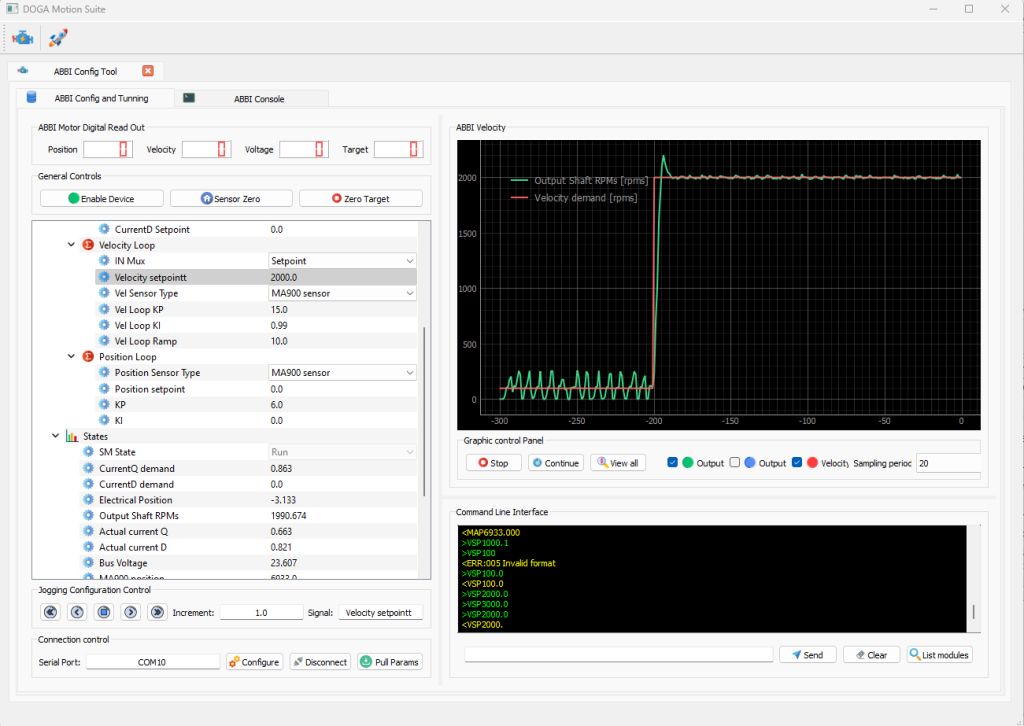Select the CurrentQ demand row
The width and height of the screenshot is (1024, 726).
coord(248,468)
